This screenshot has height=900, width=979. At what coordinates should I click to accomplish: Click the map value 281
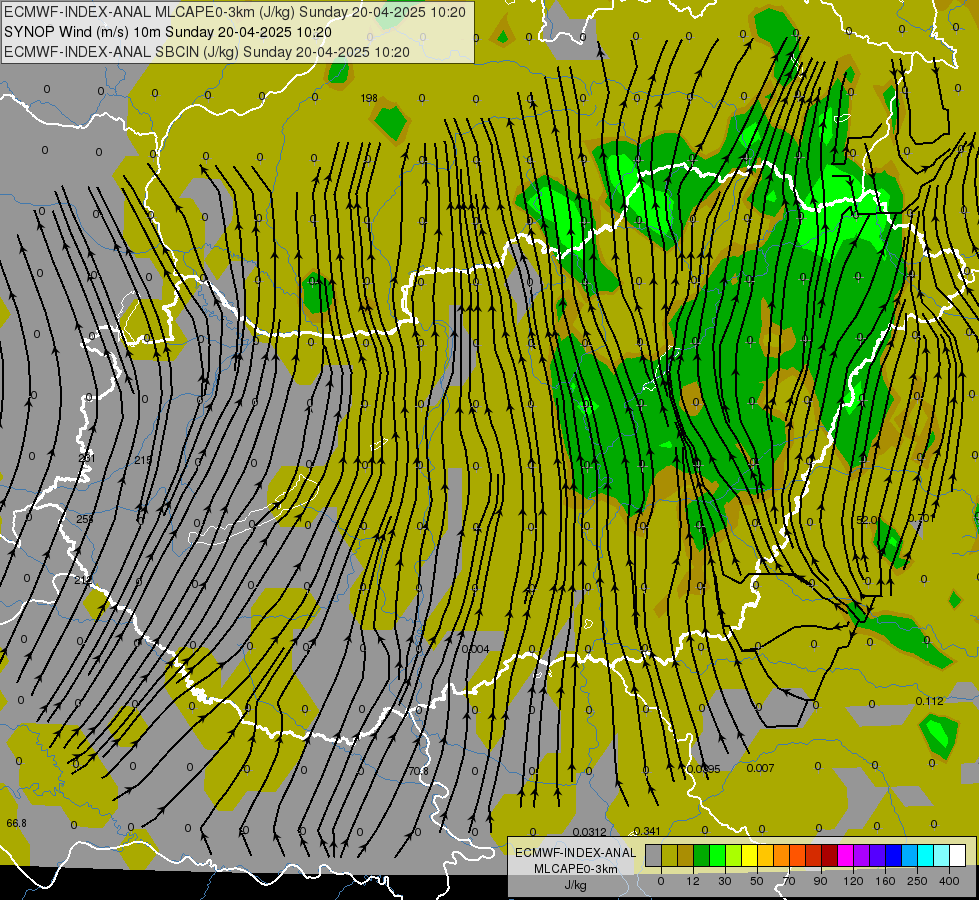coord(87,458)
